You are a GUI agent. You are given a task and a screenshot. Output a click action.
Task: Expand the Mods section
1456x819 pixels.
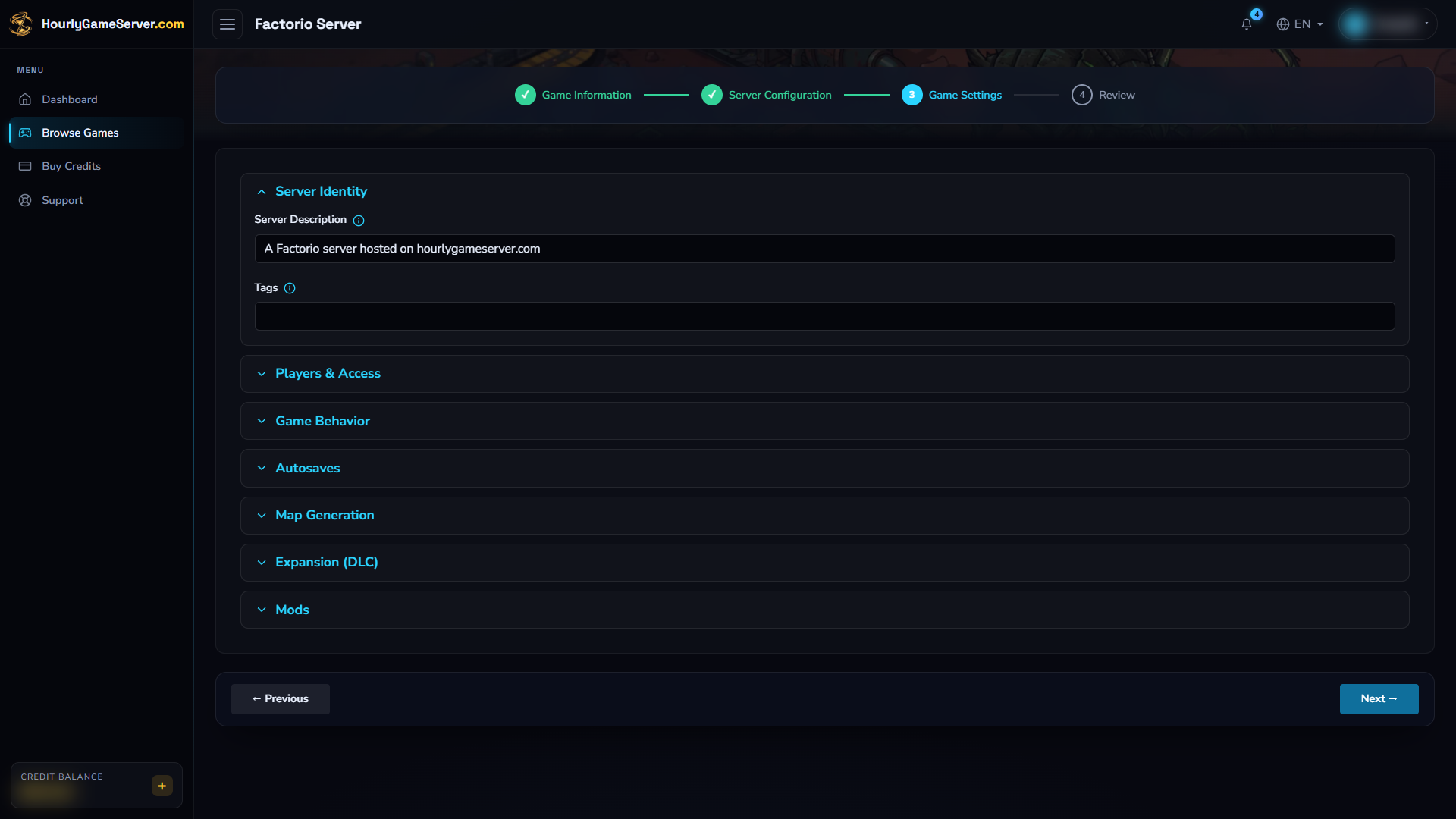coord(824,610)
